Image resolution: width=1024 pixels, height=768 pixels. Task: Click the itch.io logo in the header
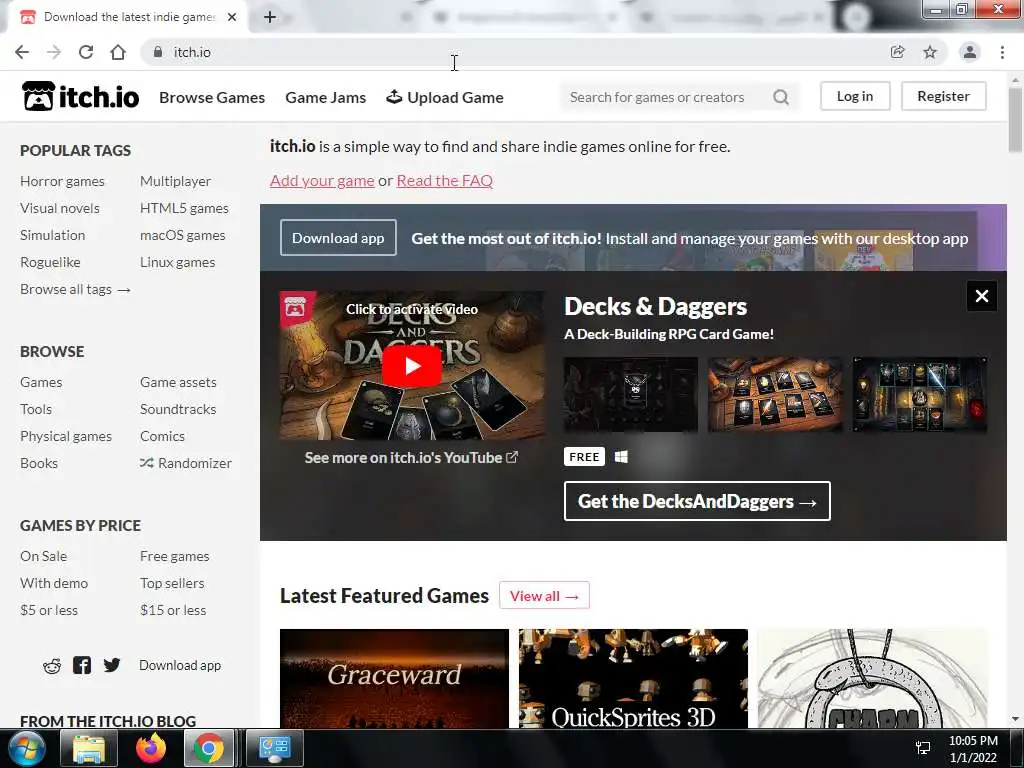[x=80, y=97]
